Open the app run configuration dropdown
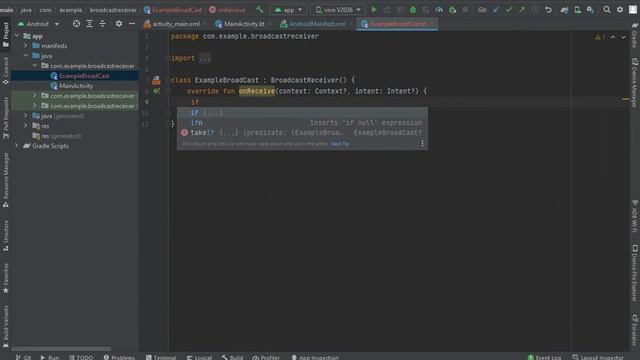This screenshot has width=640, height=360. [x=288, y=9]
